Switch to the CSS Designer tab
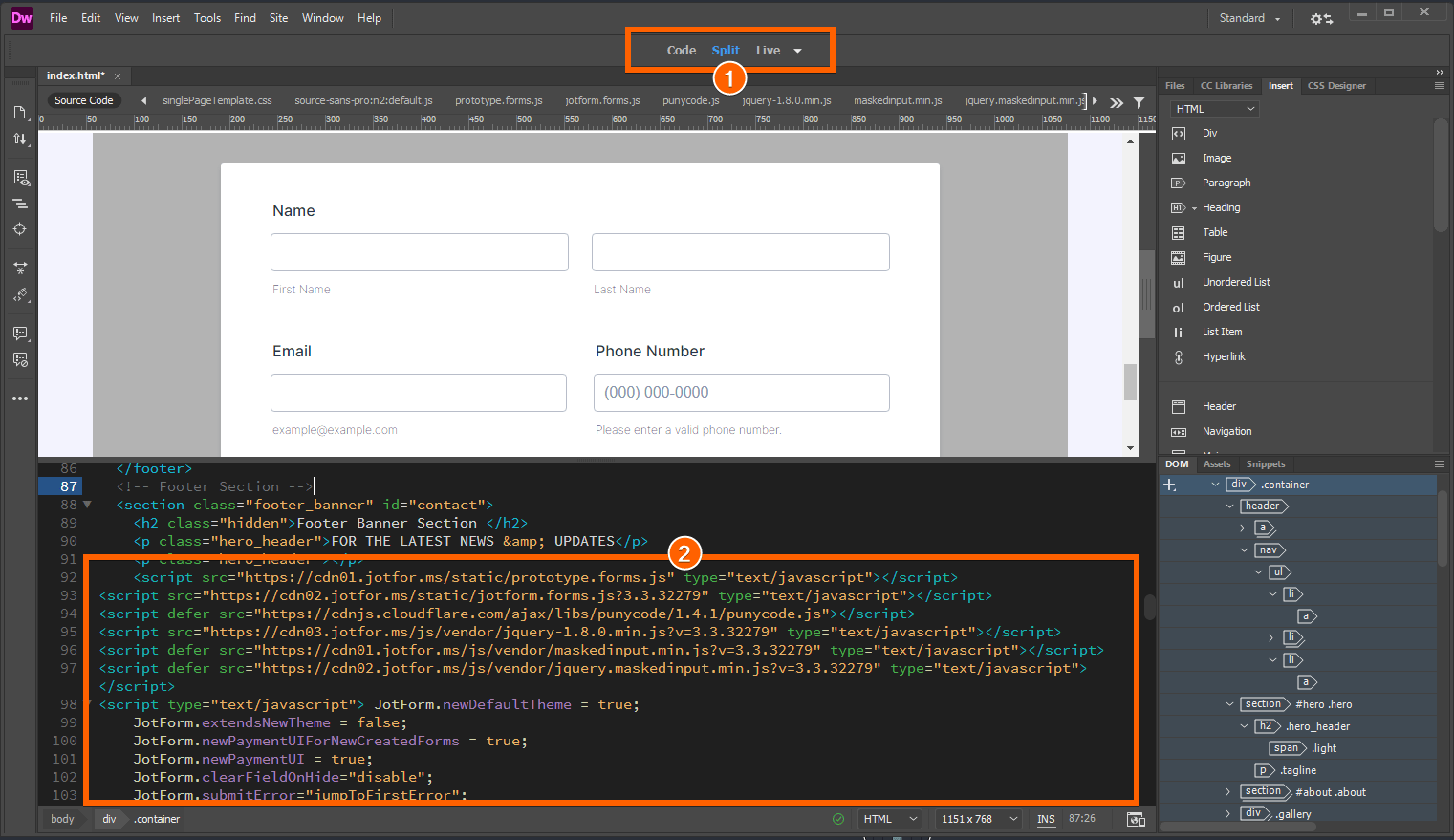Viewport: 1454px width, 840px height. (1336, 86)
